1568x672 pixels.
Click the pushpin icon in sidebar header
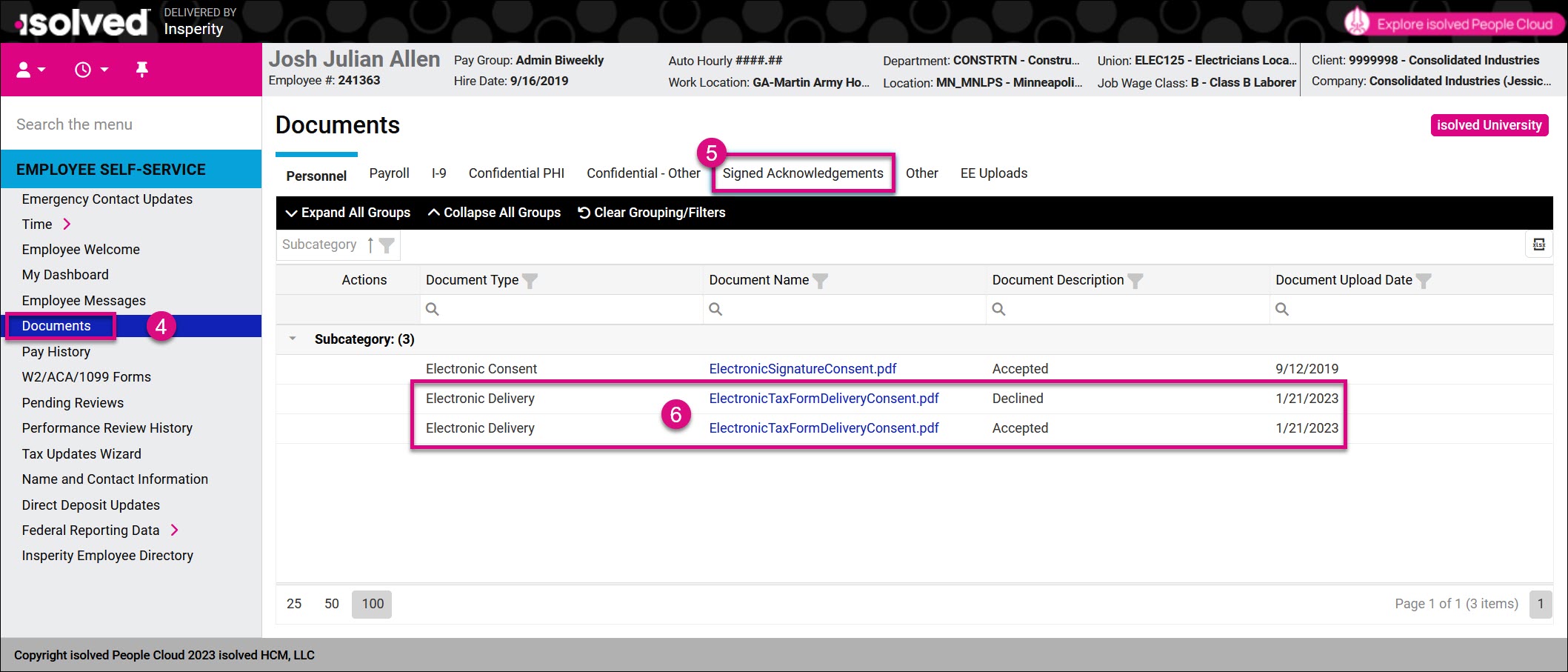pyautogui.click(x=142, y=70)
